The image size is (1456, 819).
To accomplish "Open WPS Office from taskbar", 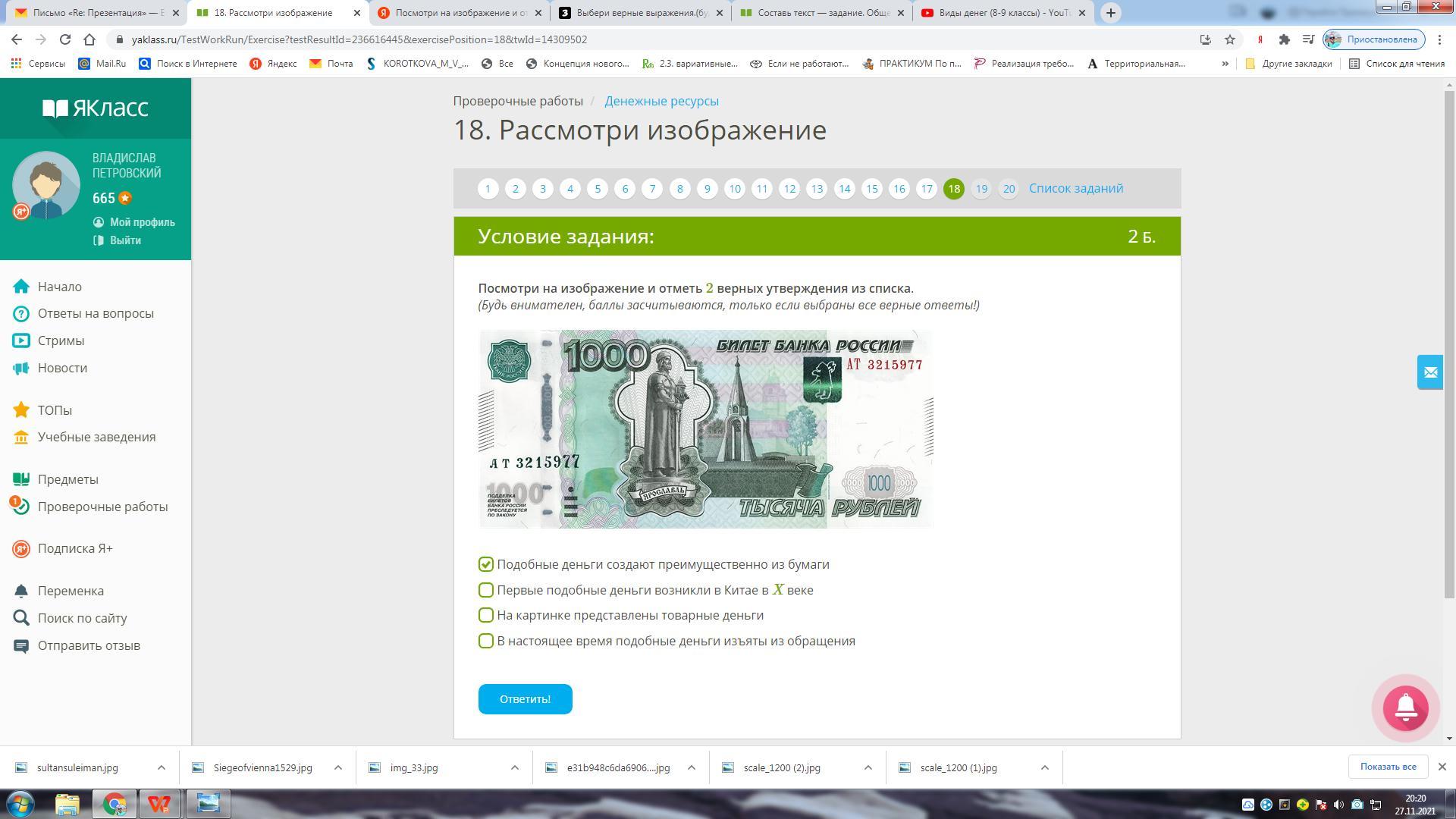I will [x=159, y=804].
